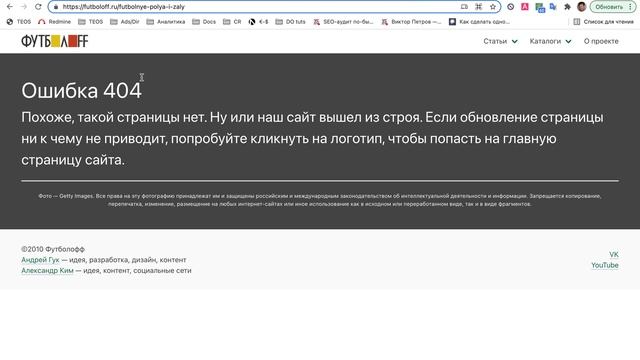Open the DO tuts bookmarks folder
This screenshot has width=640, height=360.
pos(290,22)
